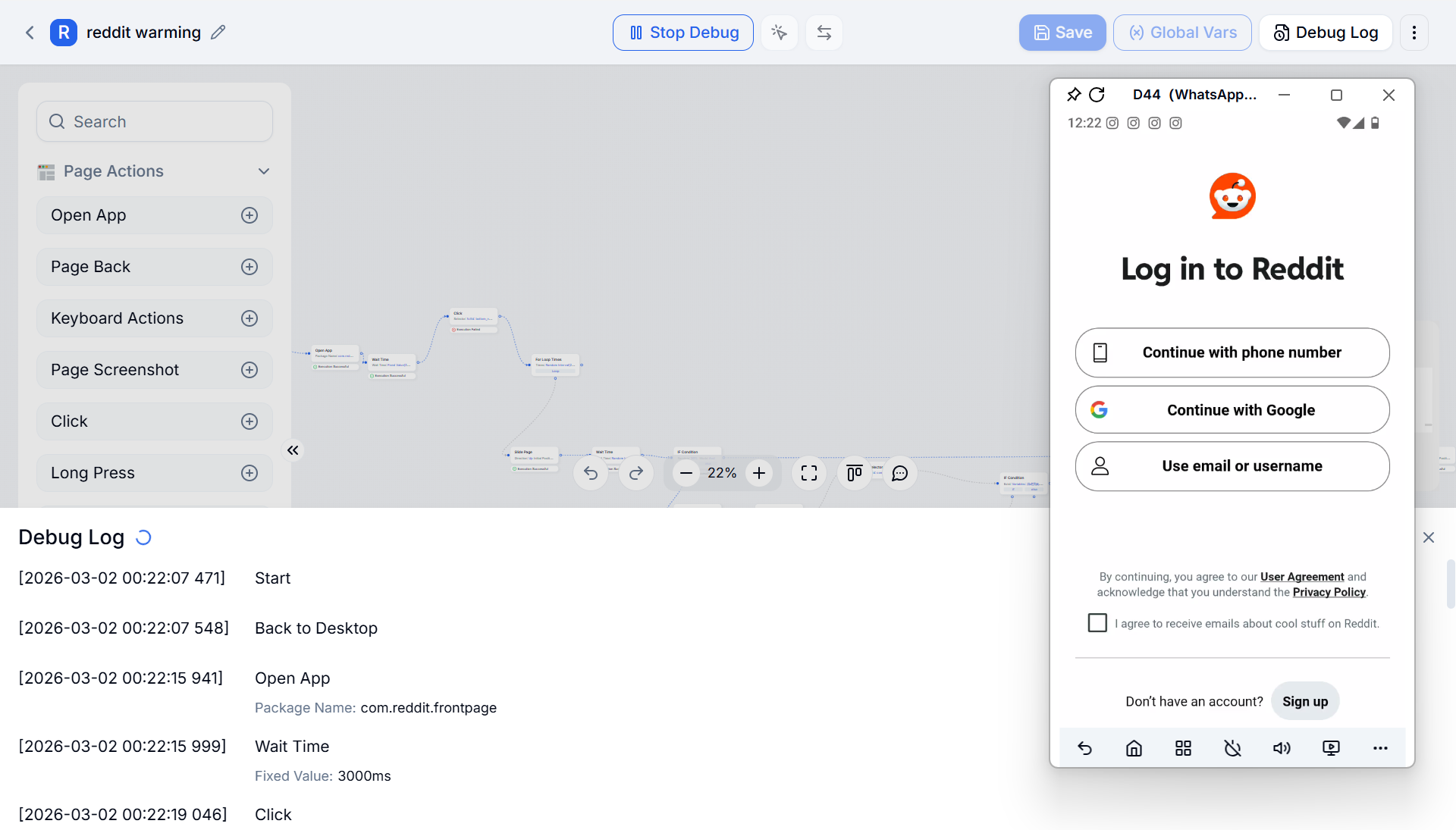Click the swap arrows icon in toolbar
Image resolution: width=1456 pixels, height=830 pixels.
(824, 33)
